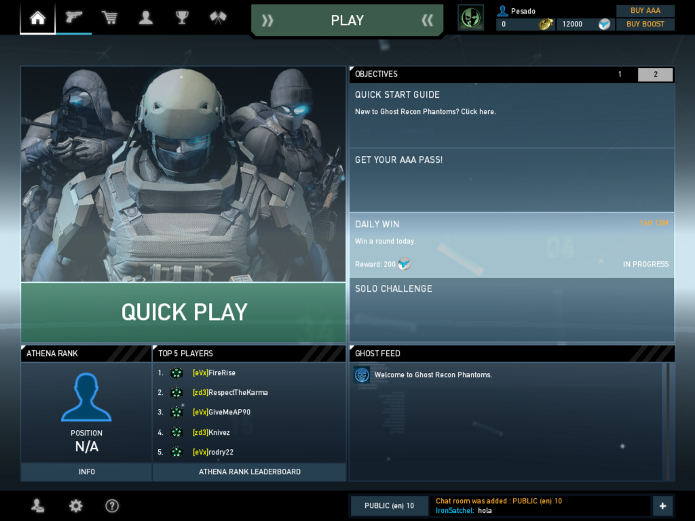The image size is (695, 521).
Task: Open Athena Rank INFO button
Action: (x=86, y=472)
